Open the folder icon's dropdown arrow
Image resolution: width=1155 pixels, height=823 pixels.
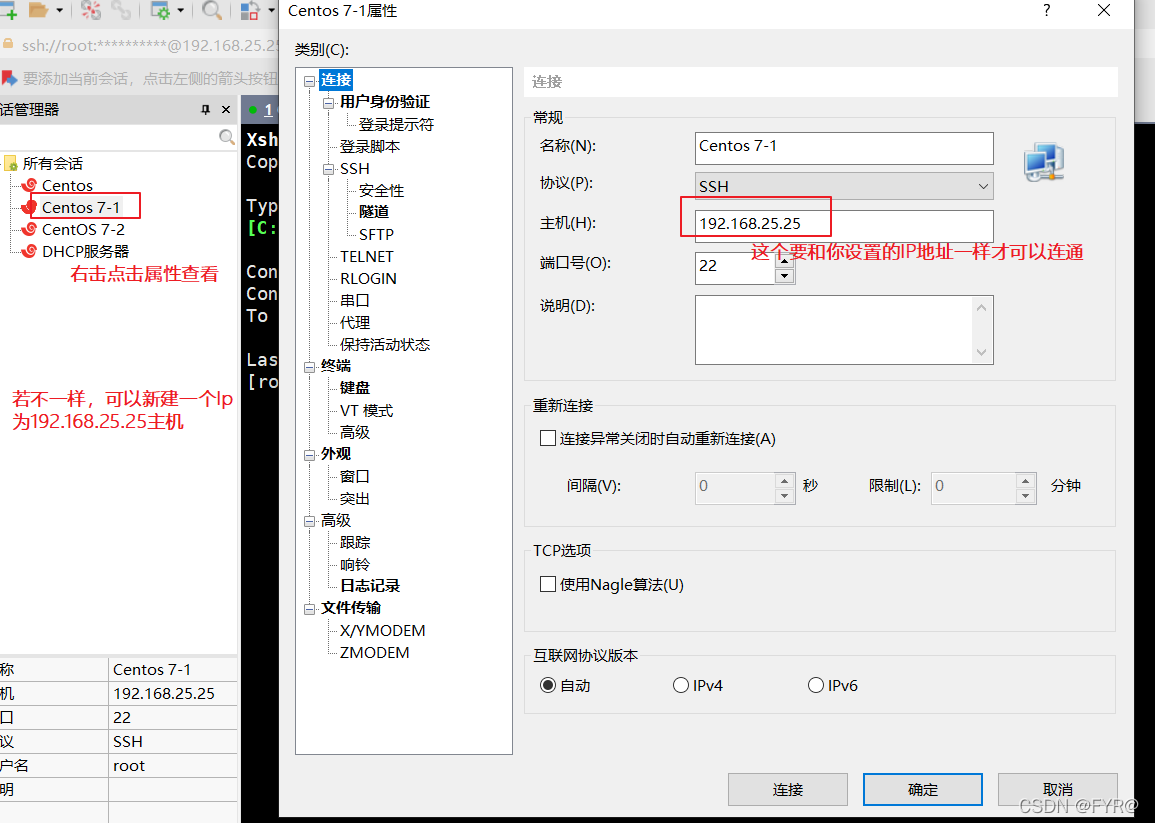tap(61, 11)
